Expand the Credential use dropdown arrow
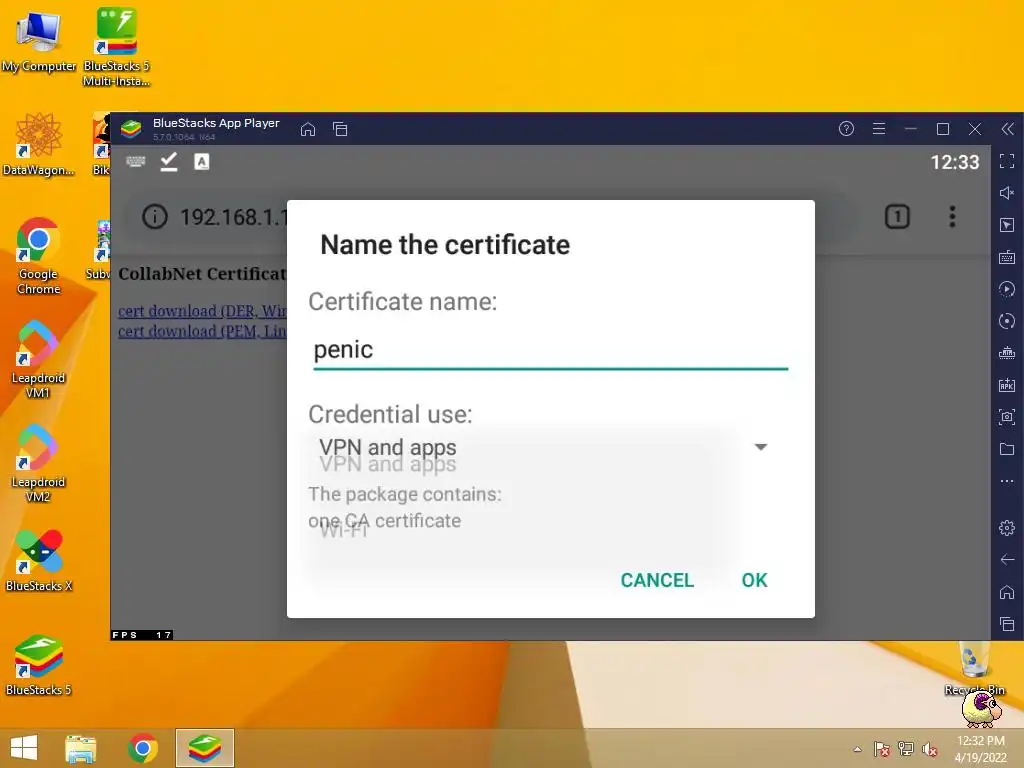 click(x=761, y=447)
